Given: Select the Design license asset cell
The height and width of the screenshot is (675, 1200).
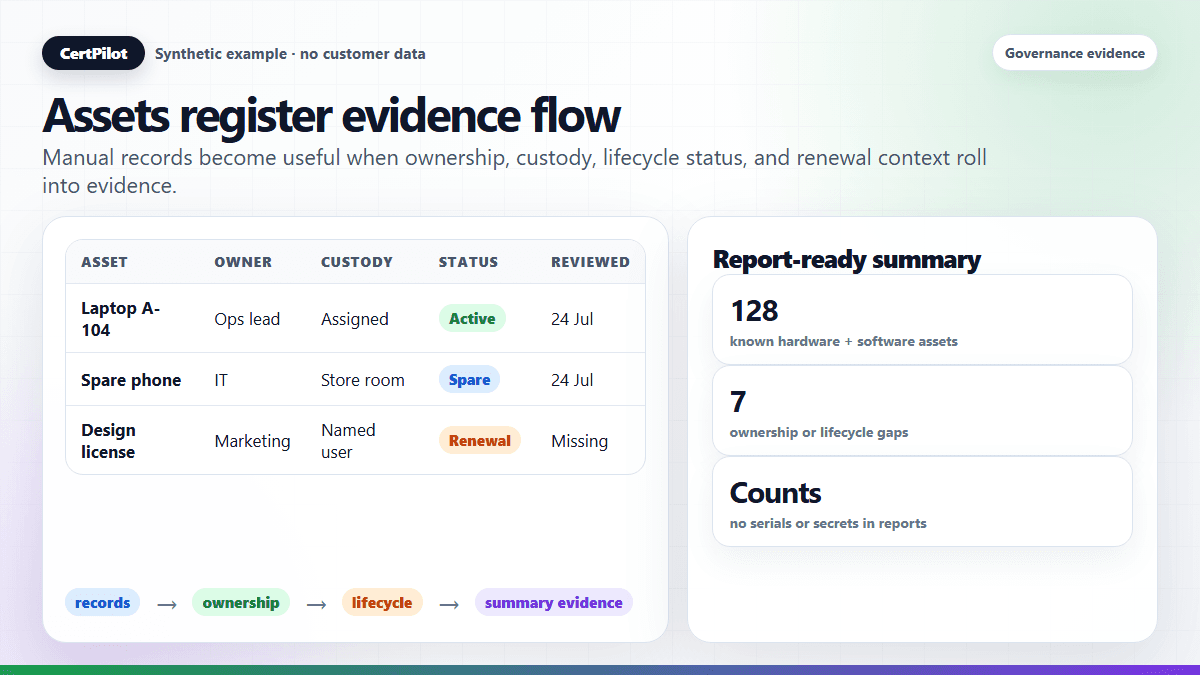Looking at the screenshot, I should [108, 441].
